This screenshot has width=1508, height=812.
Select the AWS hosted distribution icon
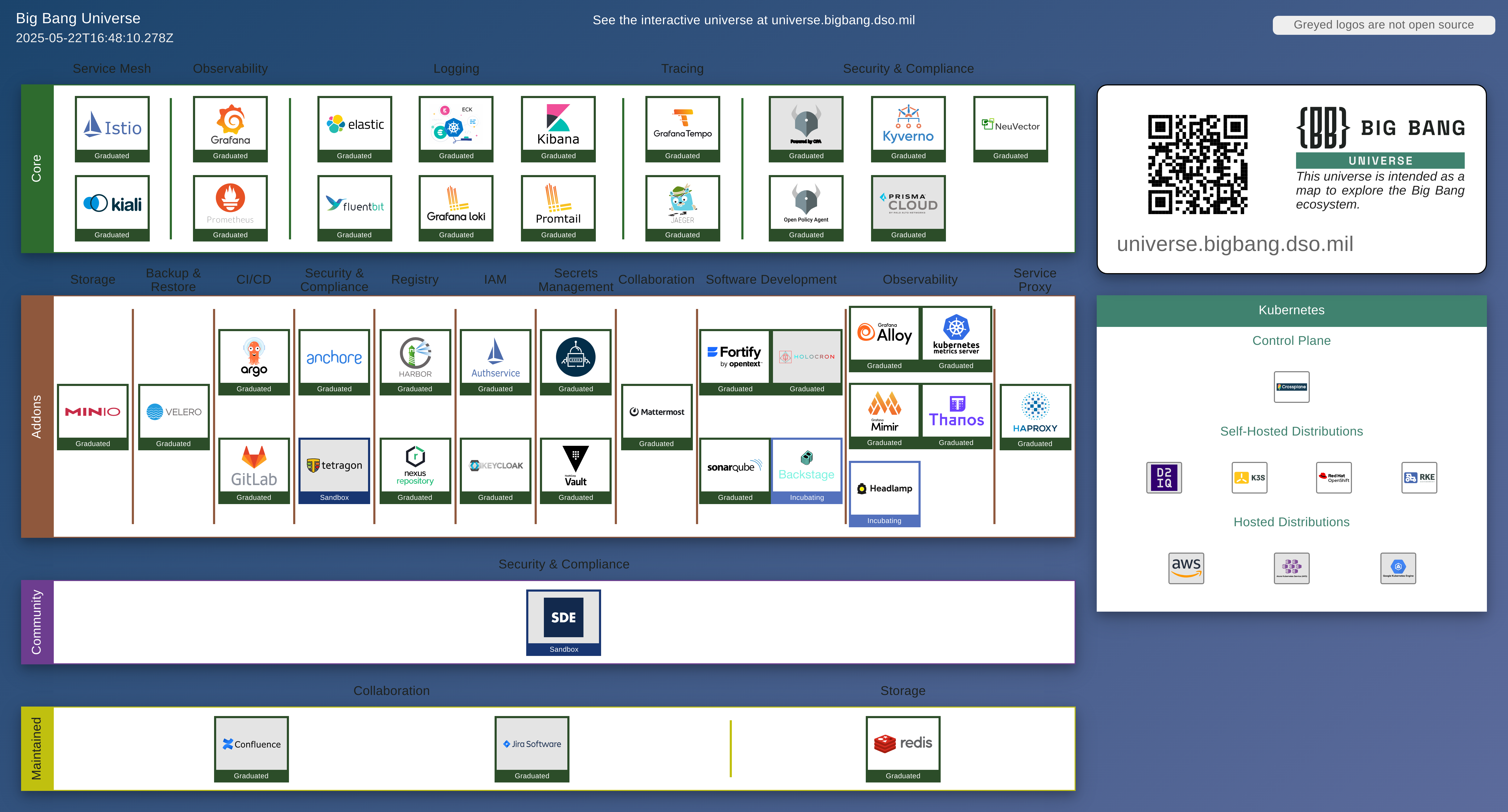tap(1186, 568)
